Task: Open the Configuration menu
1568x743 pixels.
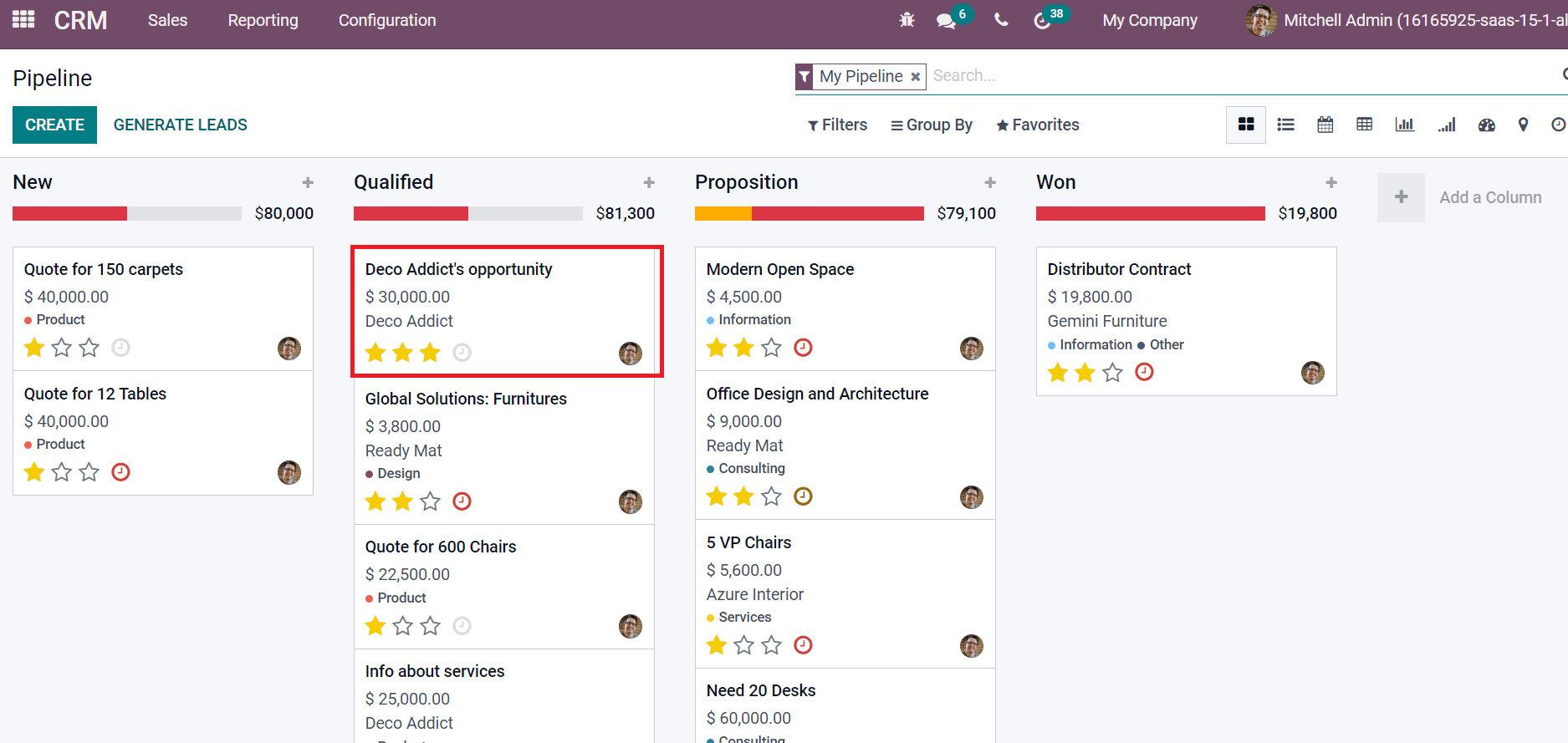Action: [x=387, y=20]
